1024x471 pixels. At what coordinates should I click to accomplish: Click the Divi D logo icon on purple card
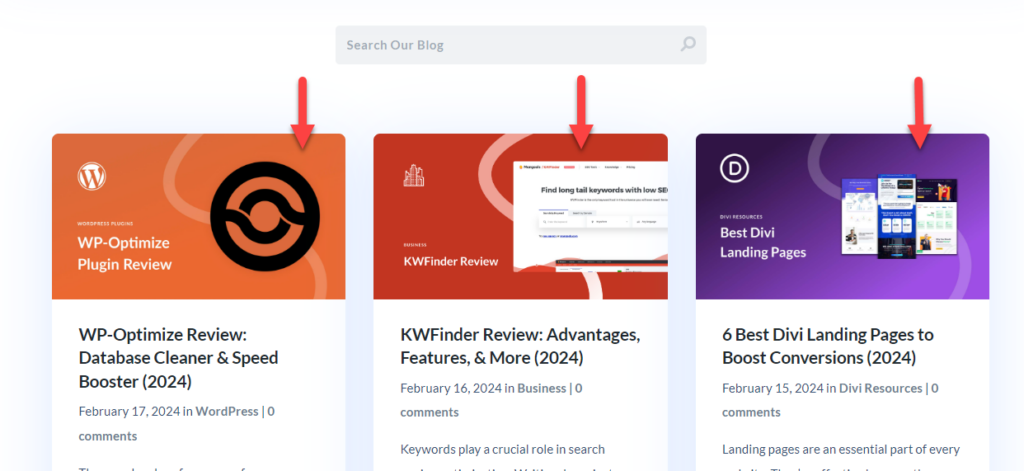coord(734,168)
